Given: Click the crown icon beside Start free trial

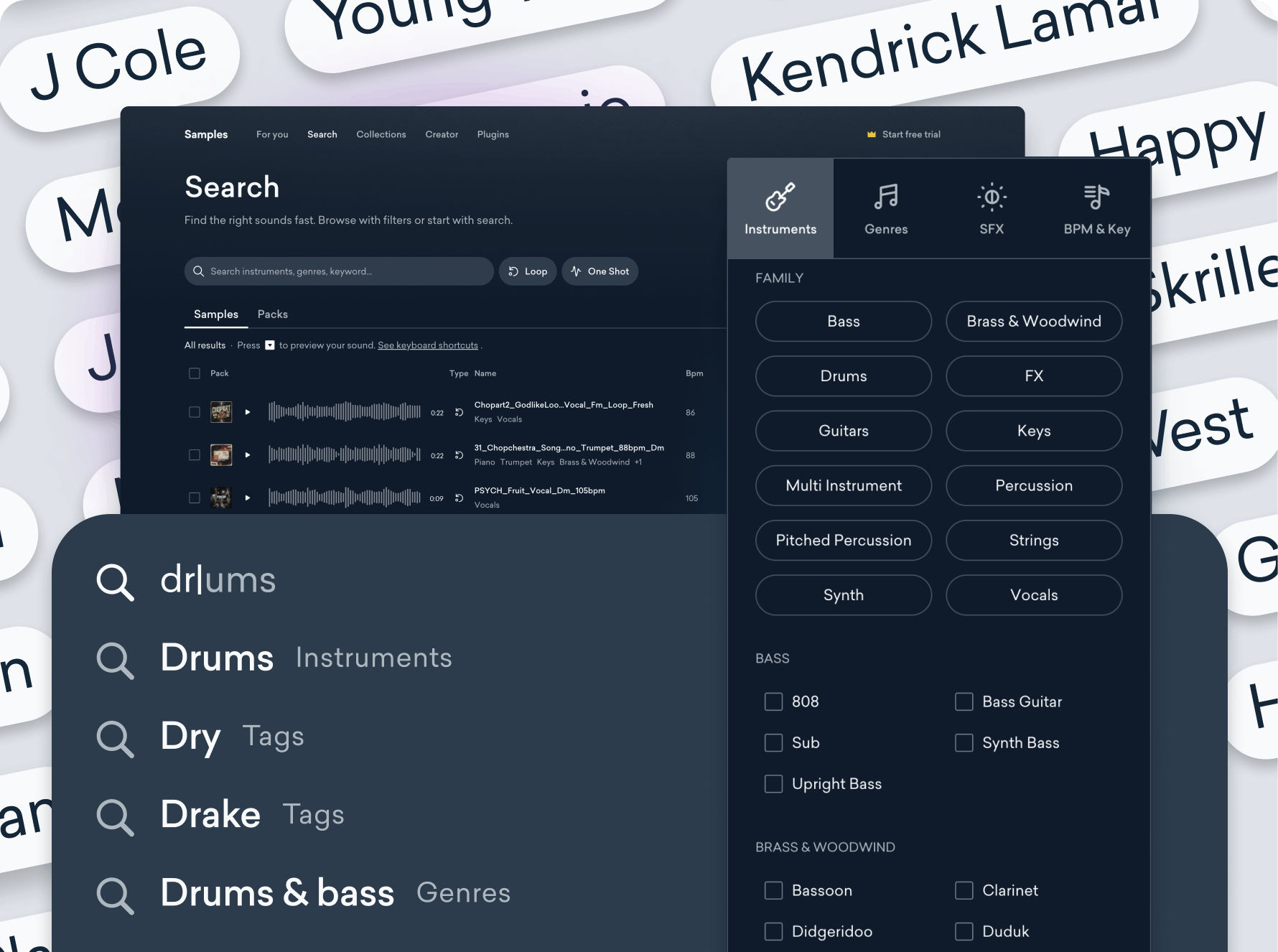Looking at the screenshot, I should [872, 134].
